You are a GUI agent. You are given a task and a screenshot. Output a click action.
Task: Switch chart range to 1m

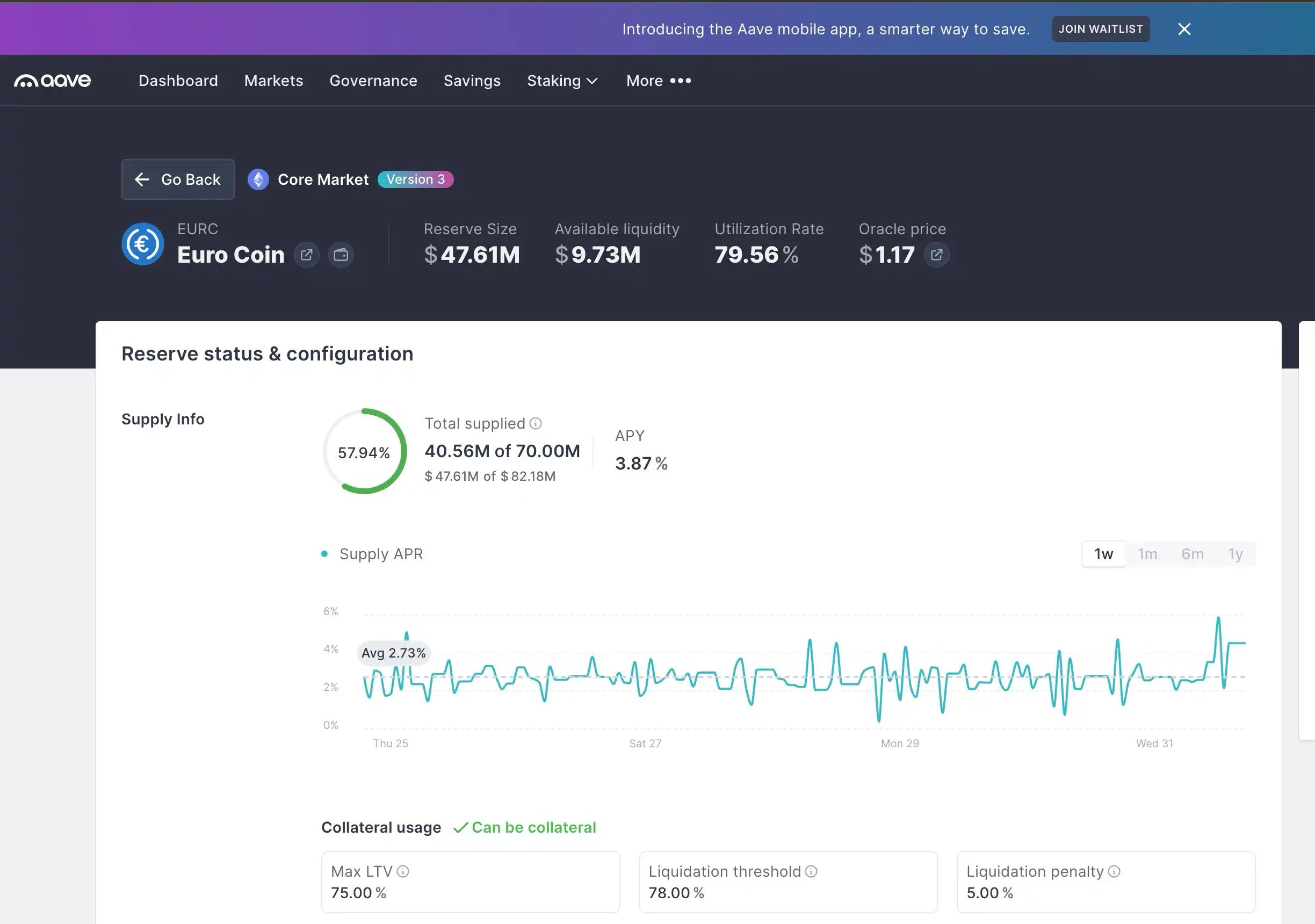click(x=1147, y=554)
